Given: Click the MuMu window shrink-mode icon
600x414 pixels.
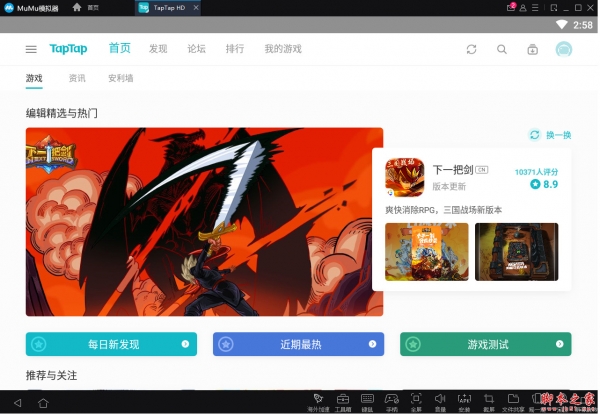Looking at the screenshot, I should tap(554, 8).
